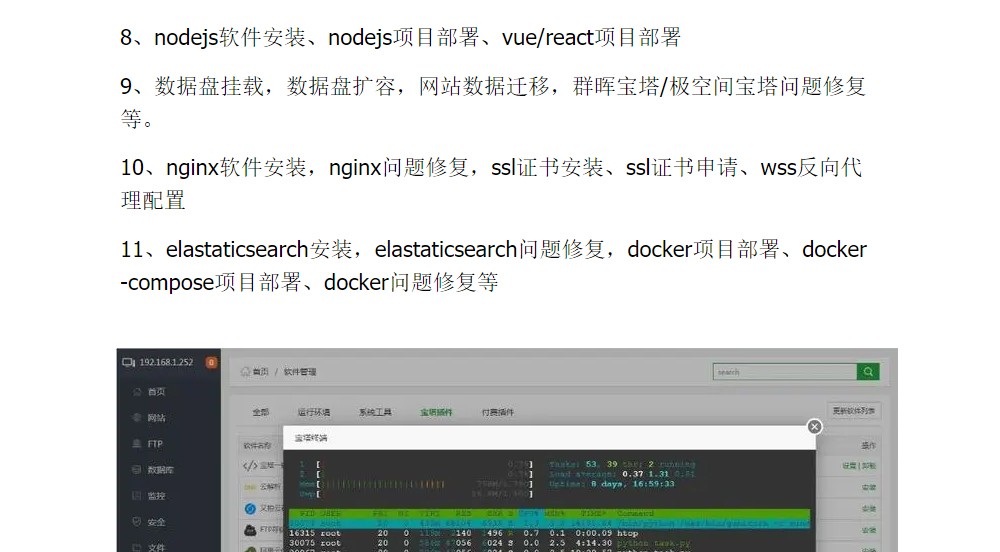Open 安全 in the left sidebar

pyautogui.click(x=156, y=522)
